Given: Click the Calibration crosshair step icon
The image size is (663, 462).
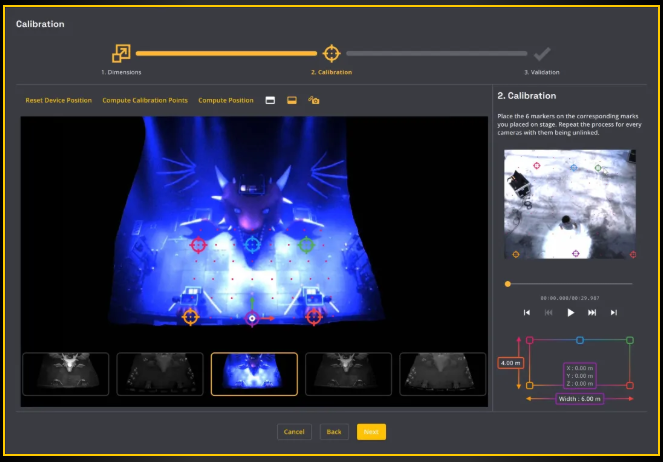Looking at the screenshot, I should (331, 53).
